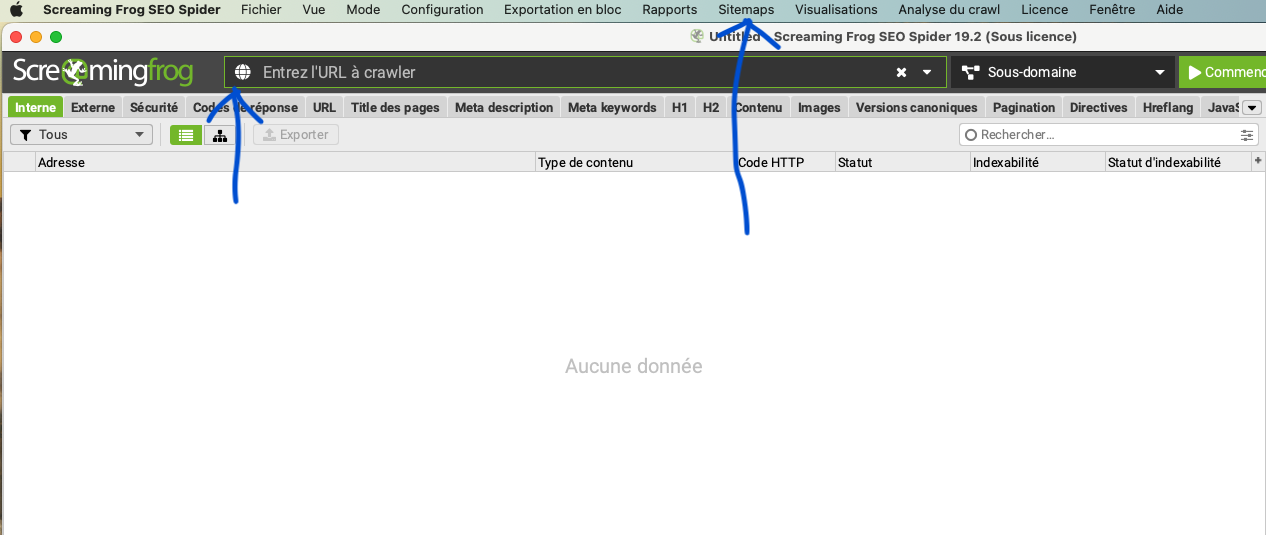Viewport: 1266px width, 535px height.
Task: Select the Versions canoniques tab
Action: [x=917, y=107]
